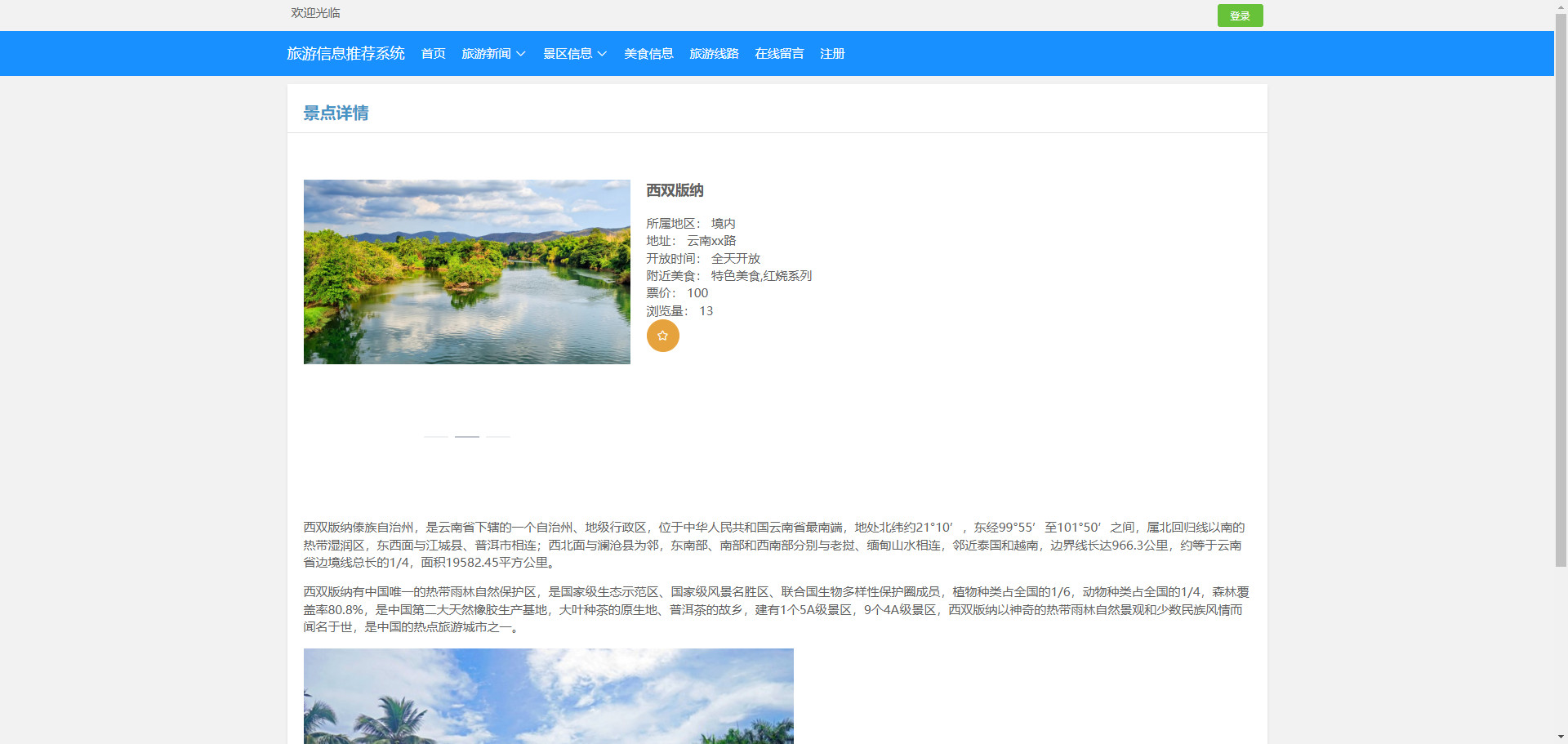Click the 附近美食 特色美食,红烧系列 line
1568x744 pixels.
(x=728, y=276)
